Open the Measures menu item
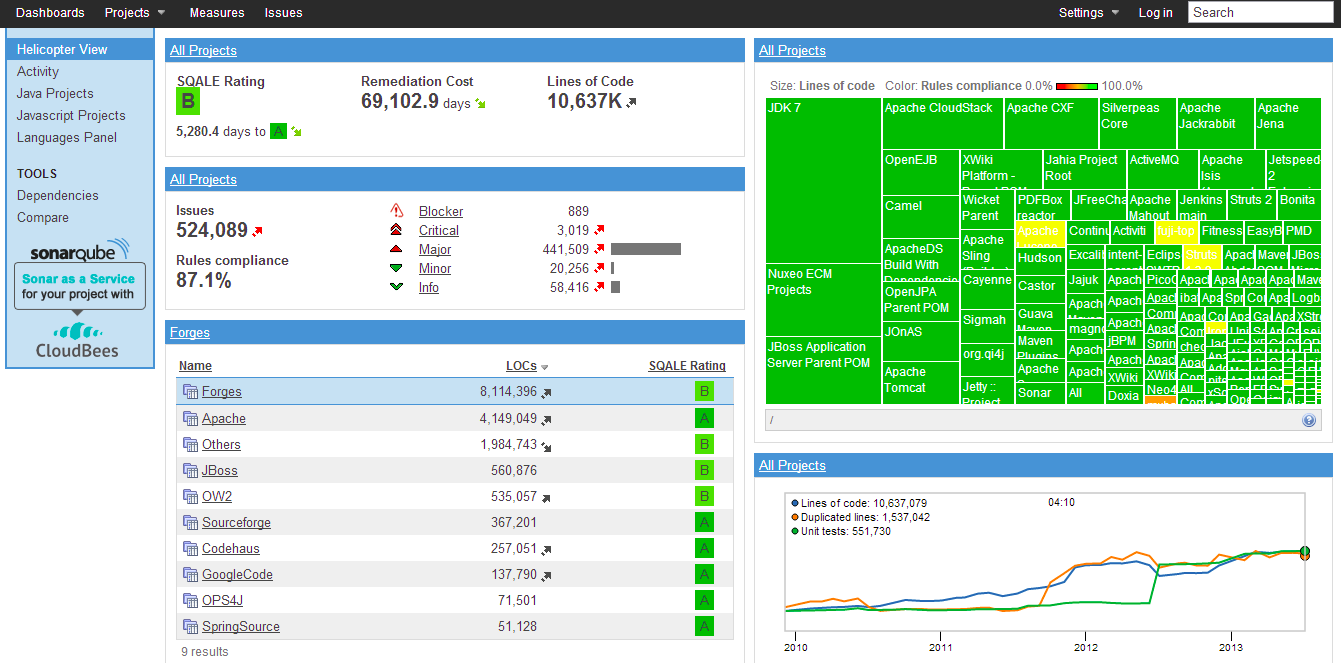The height and width of the screenshot is (663, 1341). (217, 13)
